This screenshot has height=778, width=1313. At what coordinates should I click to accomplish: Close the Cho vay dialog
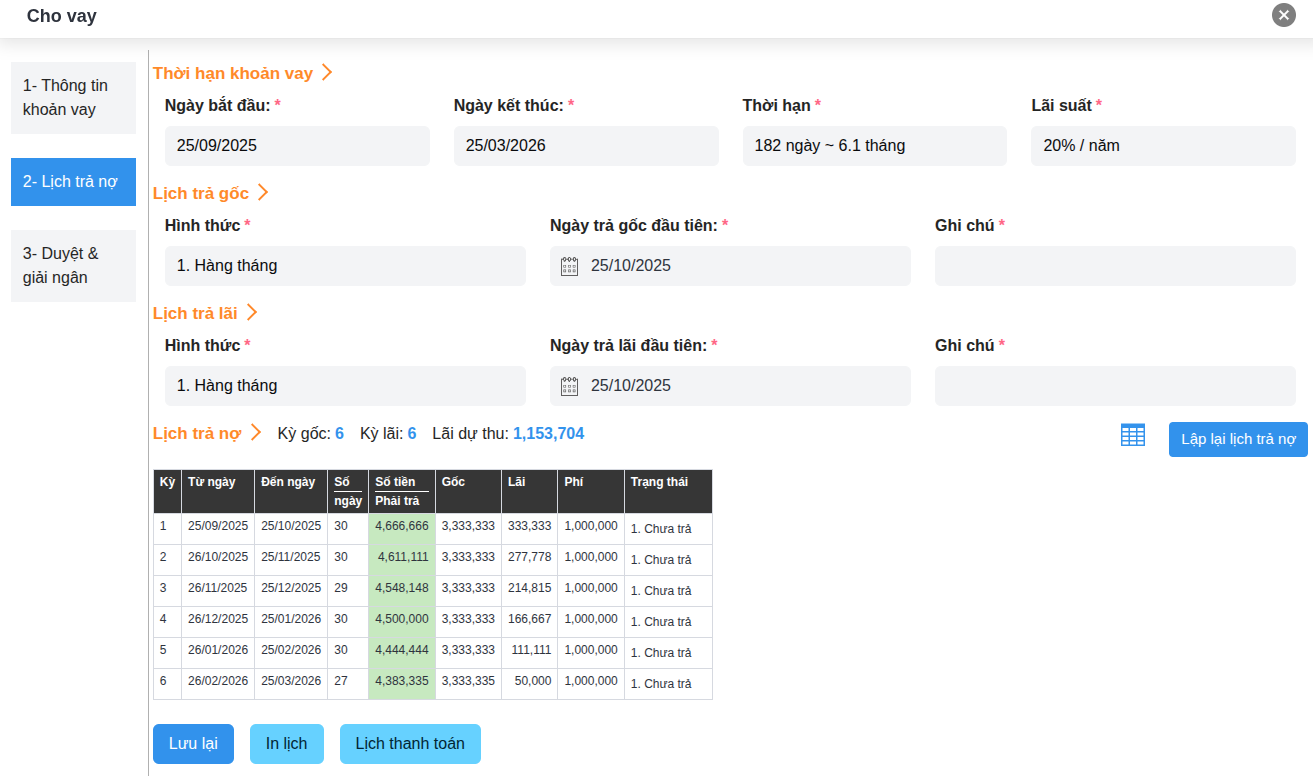[1284, 15]
